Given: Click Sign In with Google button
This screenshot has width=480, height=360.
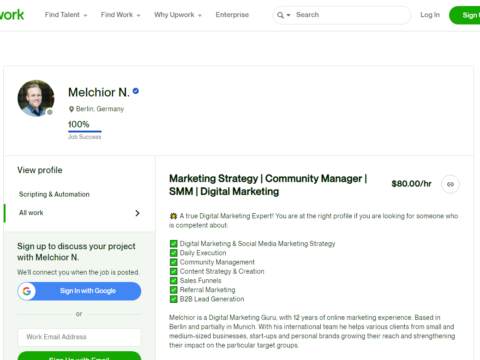Looking at the screenshot, I should click(x=79, y=291).
